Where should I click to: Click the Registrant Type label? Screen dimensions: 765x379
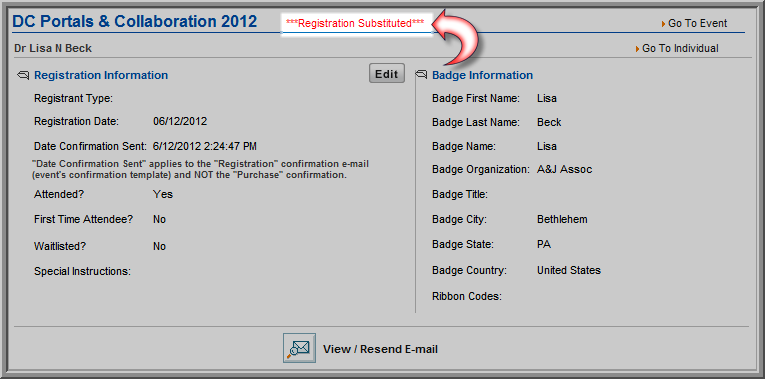73,99
